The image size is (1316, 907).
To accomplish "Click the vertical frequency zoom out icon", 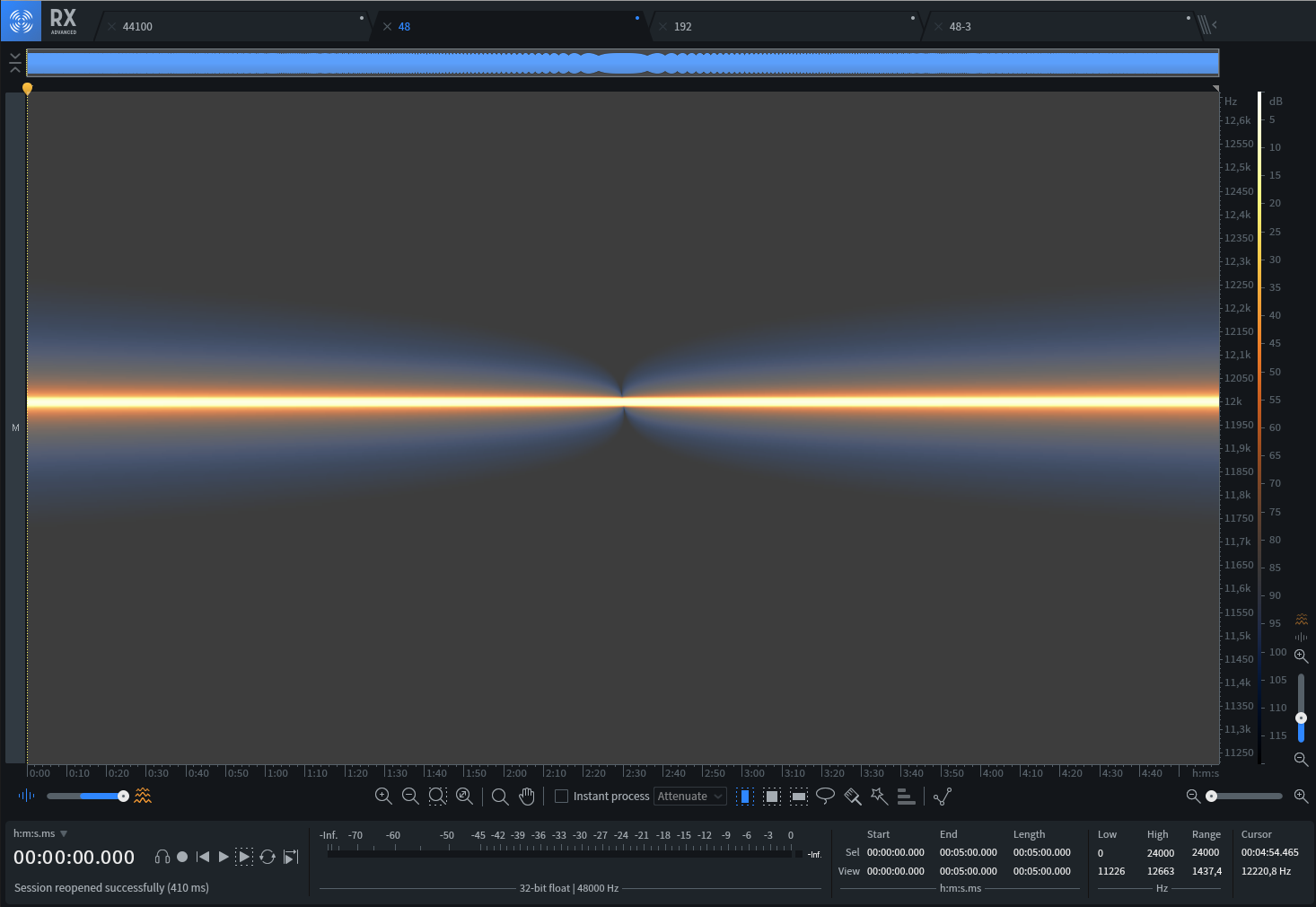I will 1301,759.
